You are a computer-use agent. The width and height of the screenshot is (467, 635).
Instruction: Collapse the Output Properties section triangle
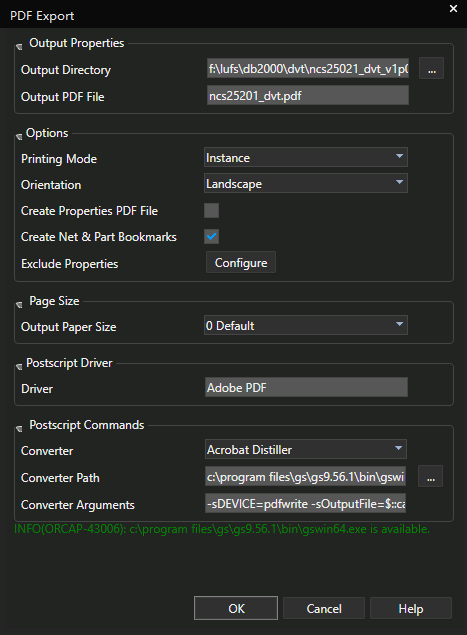tap(19, 47)
